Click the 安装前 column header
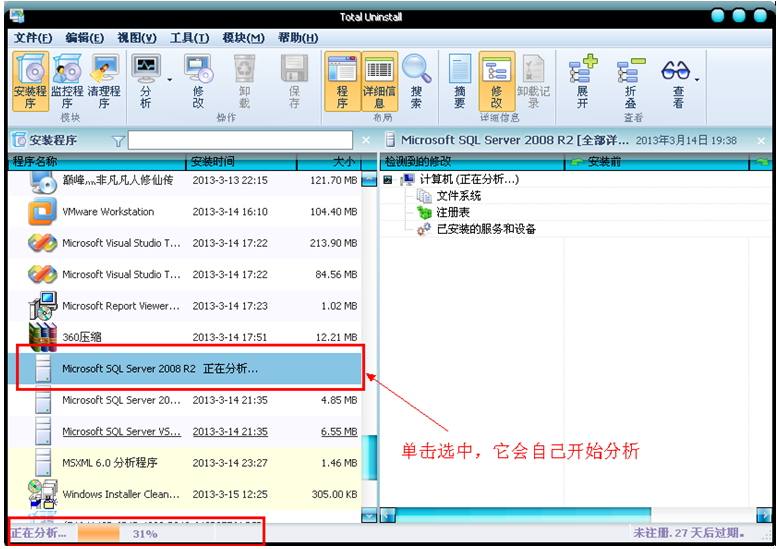 [x=657, y=162]
